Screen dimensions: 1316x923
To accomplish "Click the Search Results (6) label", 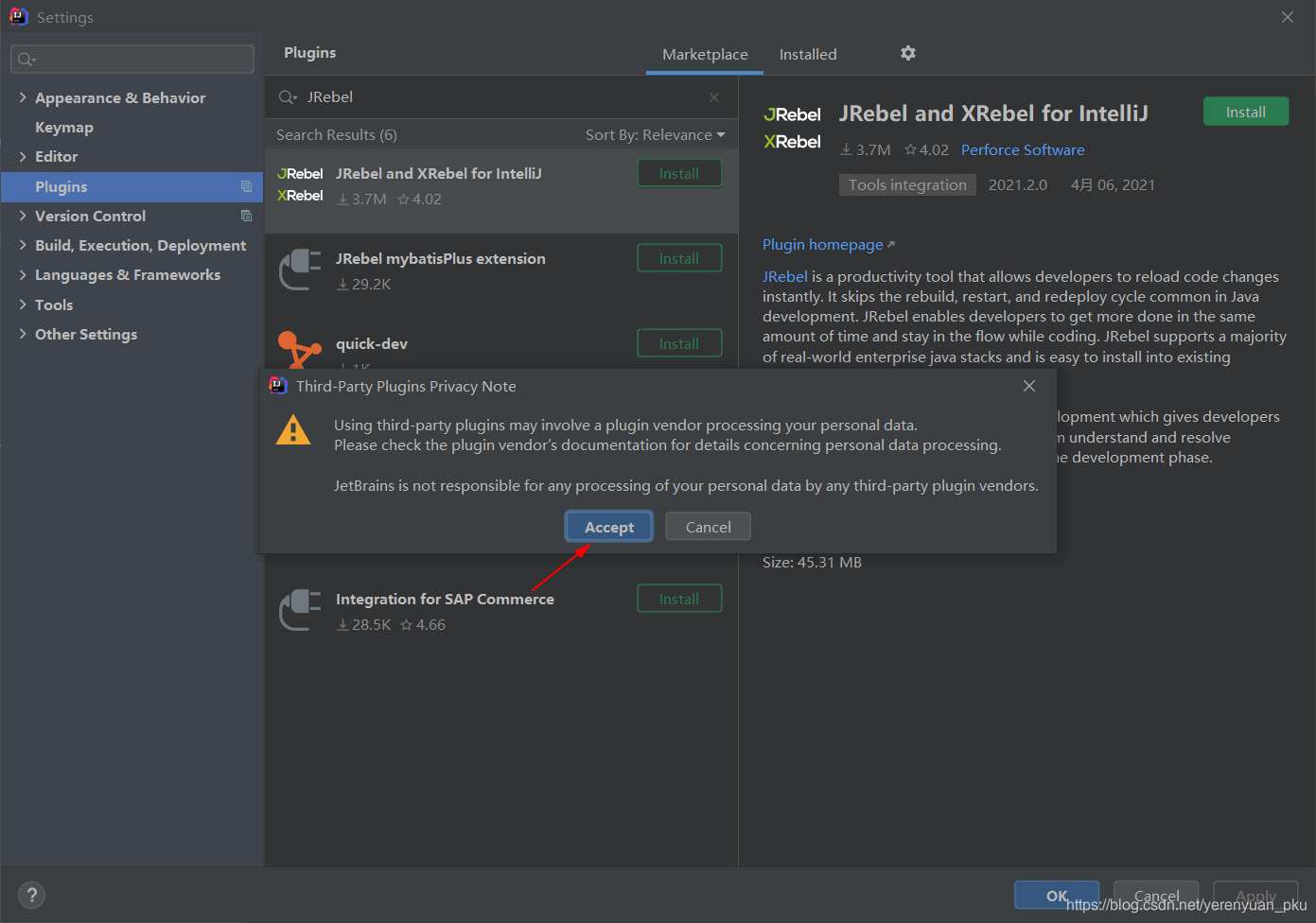I will click(337, 134).
